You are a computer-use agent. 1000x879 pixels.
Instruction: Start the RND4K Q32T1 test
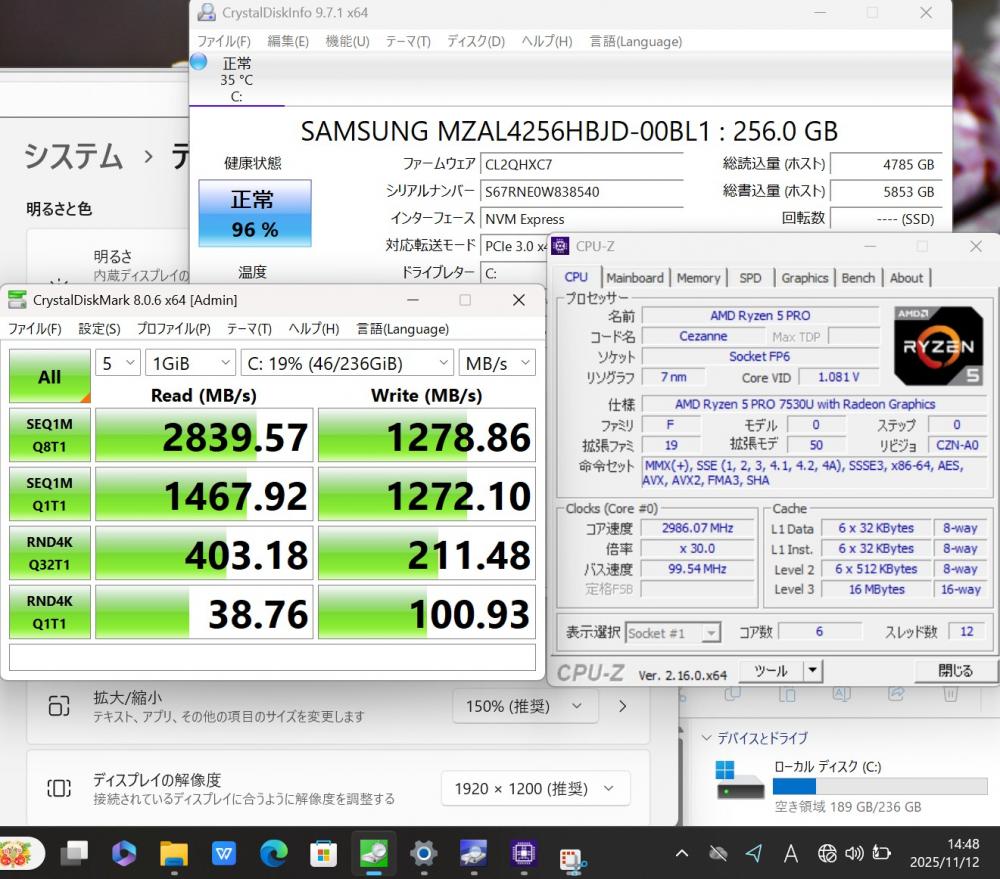50,553
